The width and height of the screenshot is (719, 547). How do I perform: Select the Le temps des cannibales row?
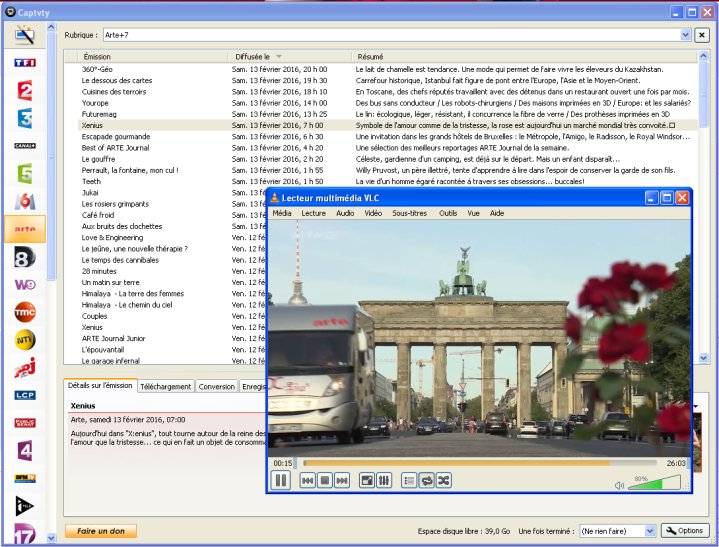pos(172,260)
